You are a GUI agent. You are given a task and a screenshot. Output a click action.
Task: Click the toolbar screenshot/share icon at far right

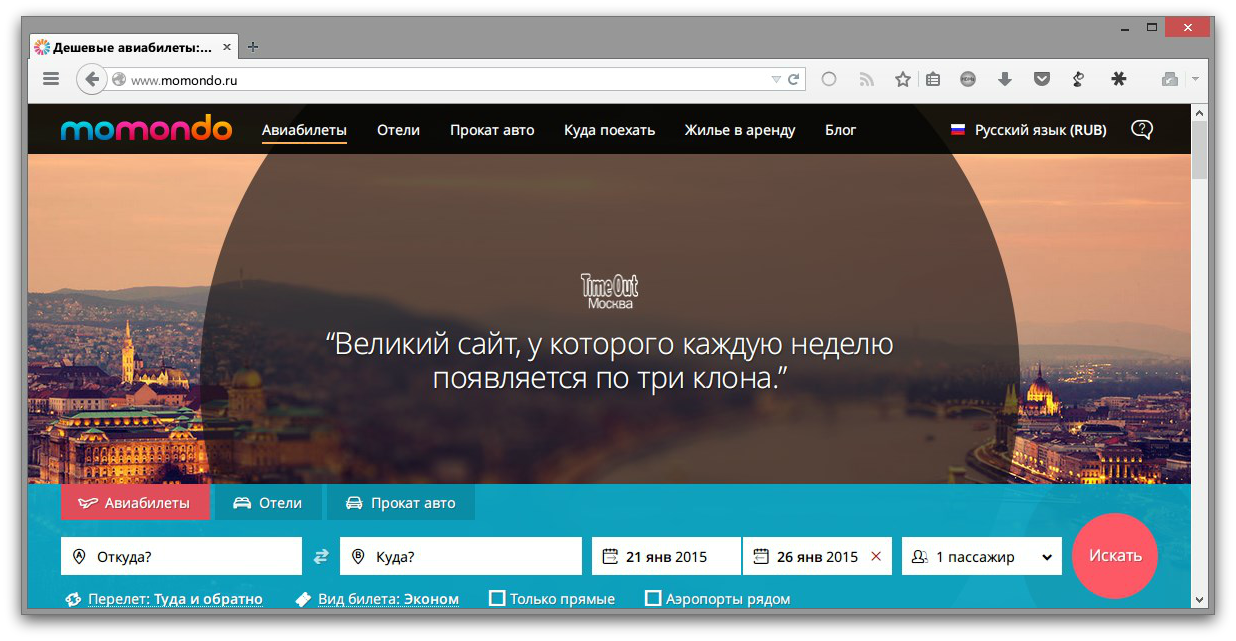point(1169,79)
